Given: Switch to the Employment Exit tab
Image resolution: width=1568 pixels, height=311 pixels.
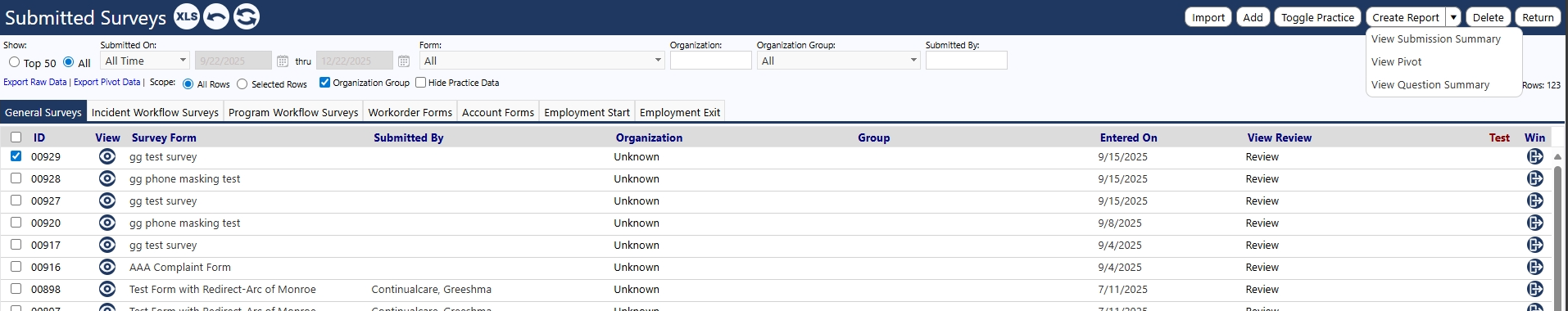Looking at the screenshot, I should [680, 112].
